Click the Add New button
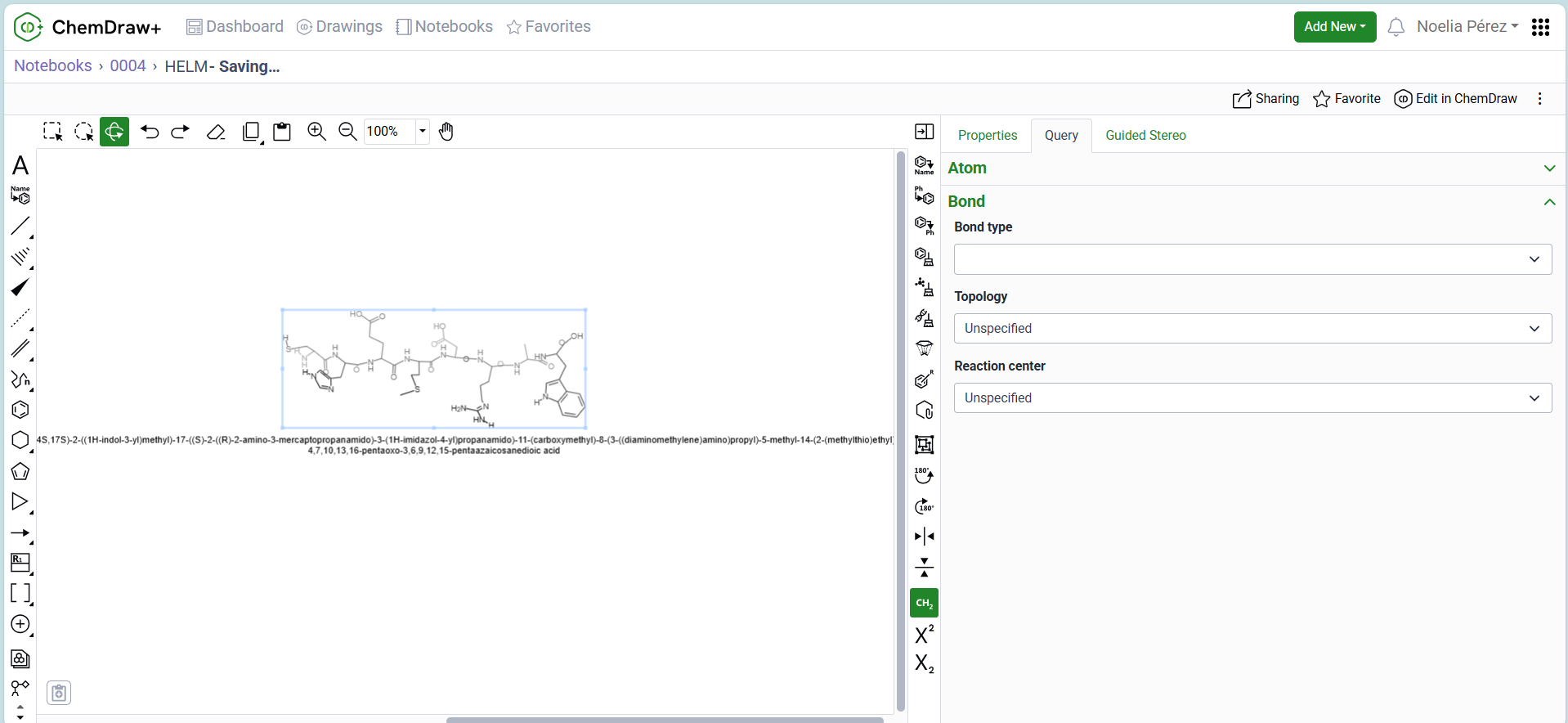This screenshot has width=1568, height=723. pos(1334,27)
